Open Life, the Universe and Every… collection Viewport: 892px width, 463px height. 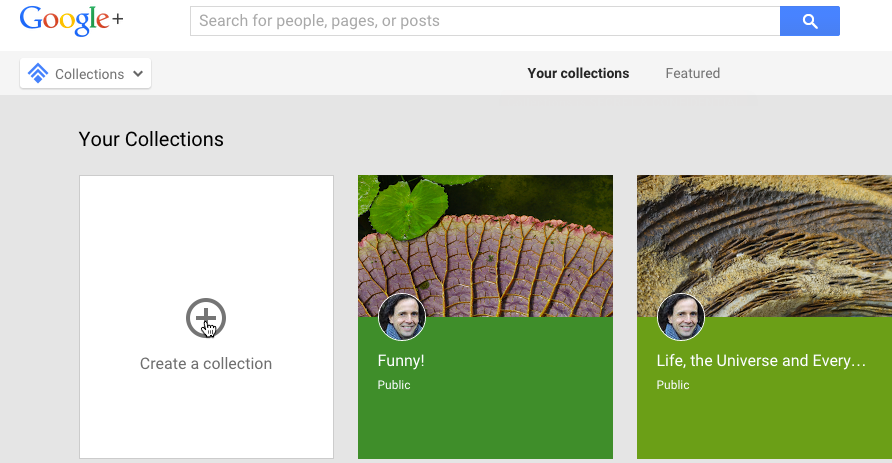coord(761,361)
